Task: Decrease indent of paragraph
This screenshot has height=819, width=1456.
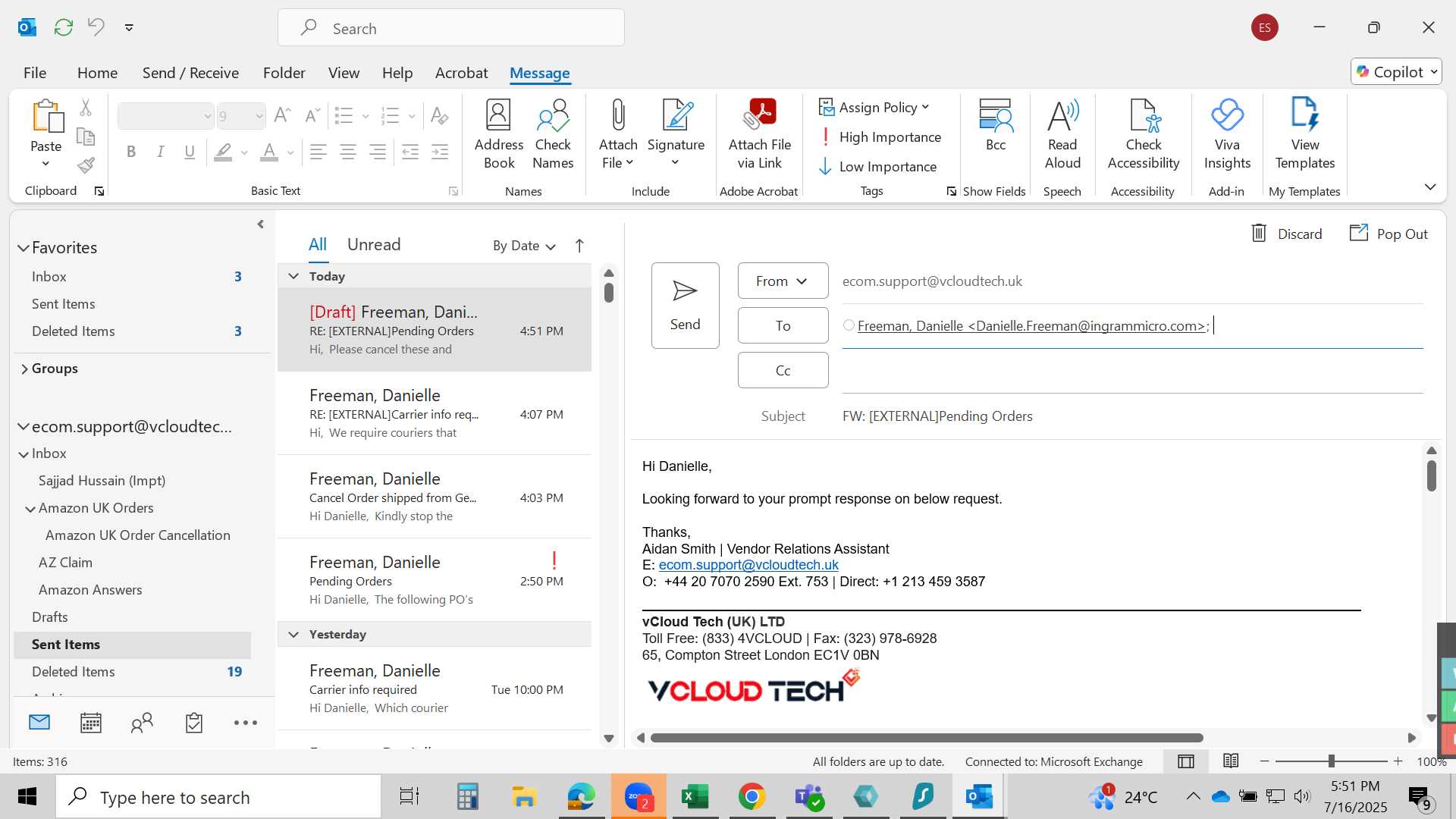Action: (x=410, y=152)
